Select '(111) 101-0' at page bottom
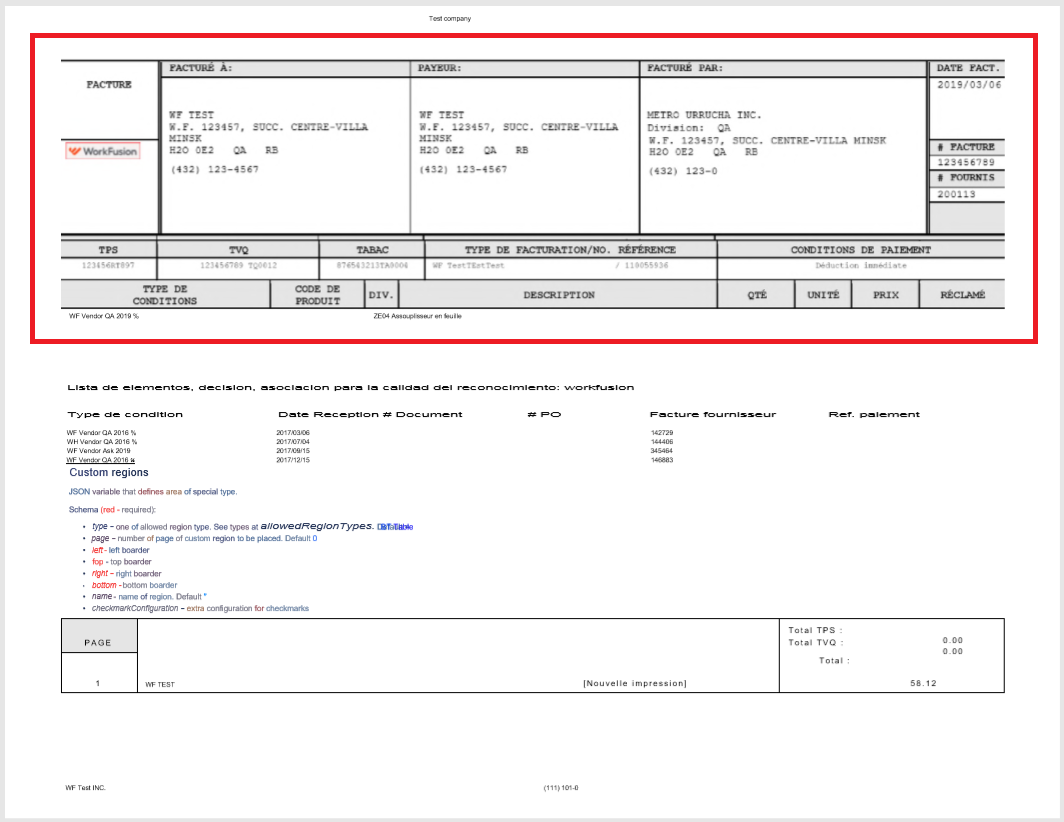The width and height of the screenshot is (1064, 822). point(560,788)
